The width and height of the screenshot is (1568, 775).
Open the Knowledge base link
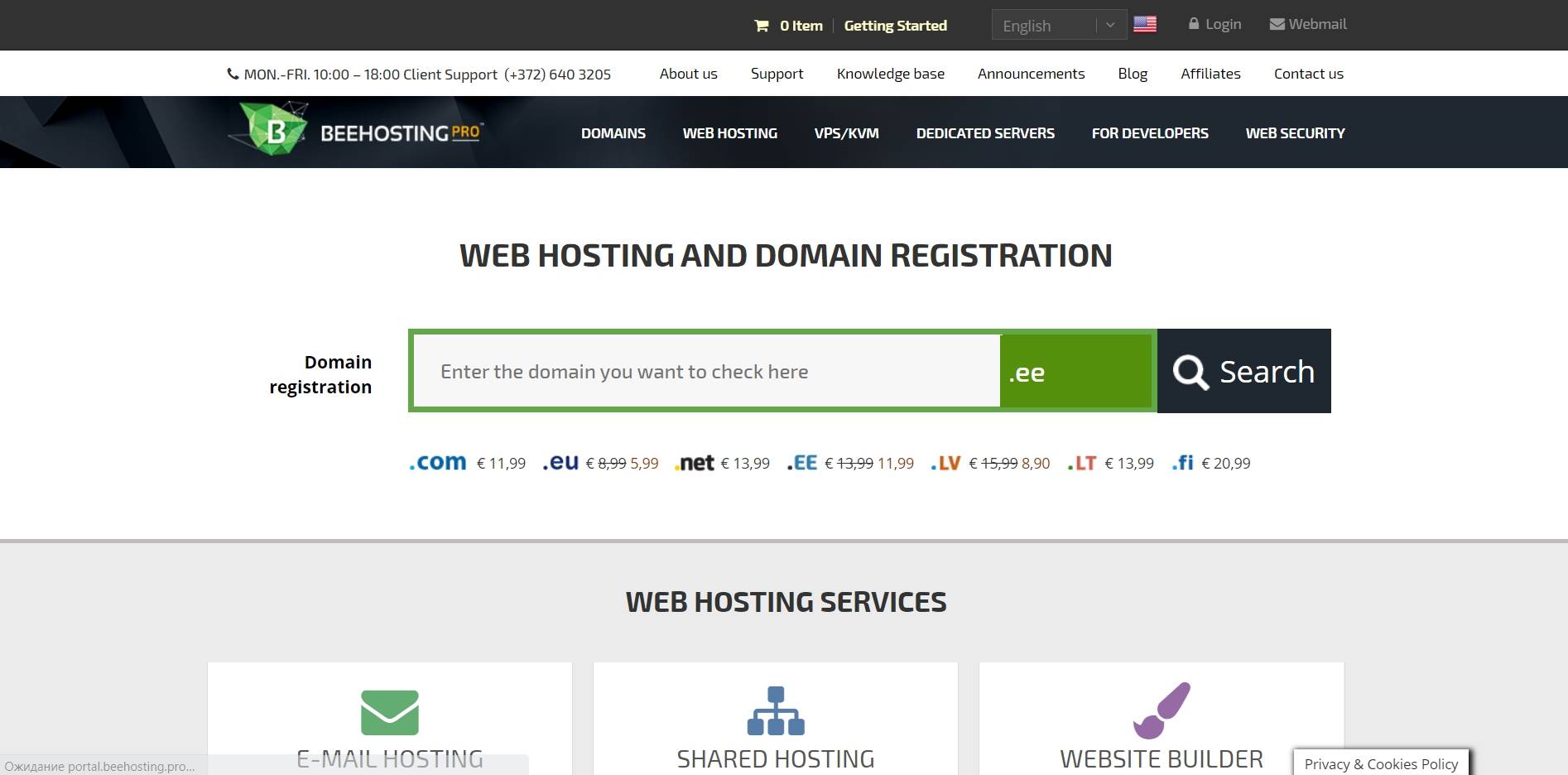click(891, 74)
